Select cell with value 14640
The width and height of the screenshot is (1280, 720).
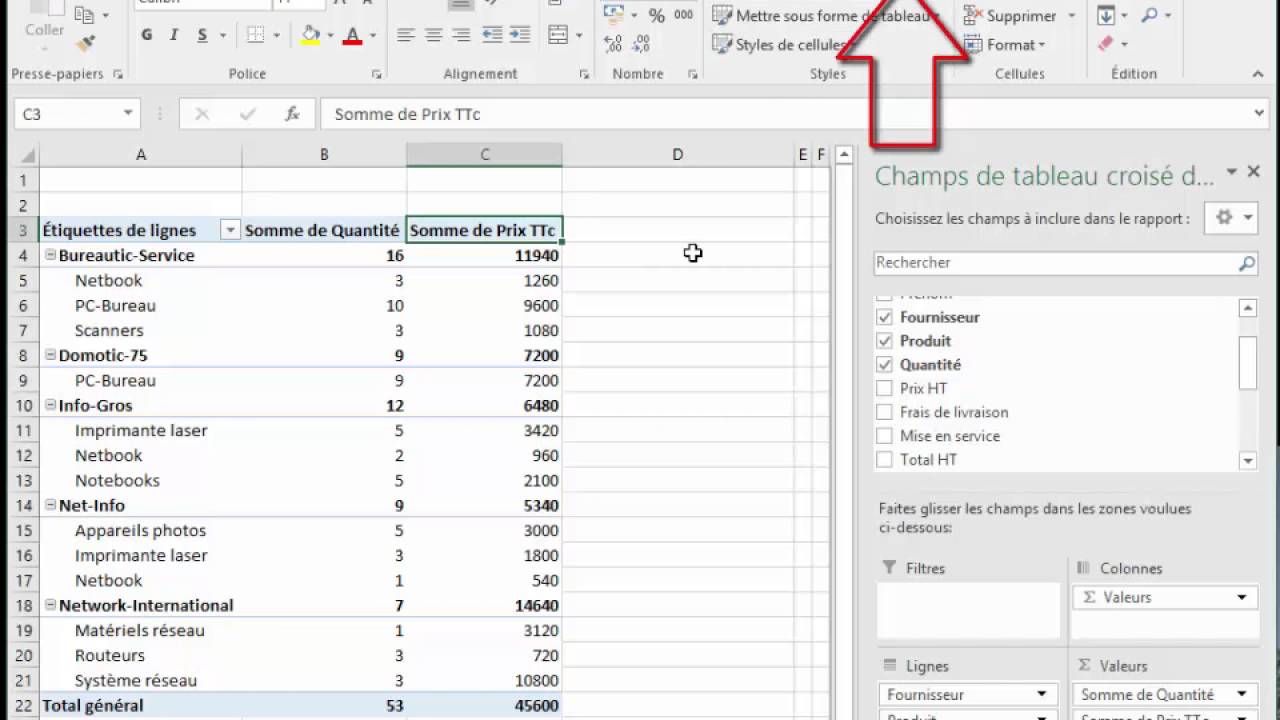[x=484, y=605]
